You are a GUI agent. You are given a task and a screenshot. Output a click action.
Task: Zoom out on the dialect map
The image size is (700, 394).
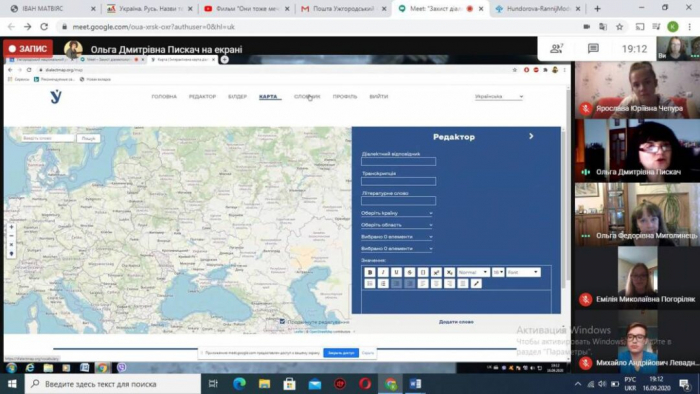click(12, 236)
